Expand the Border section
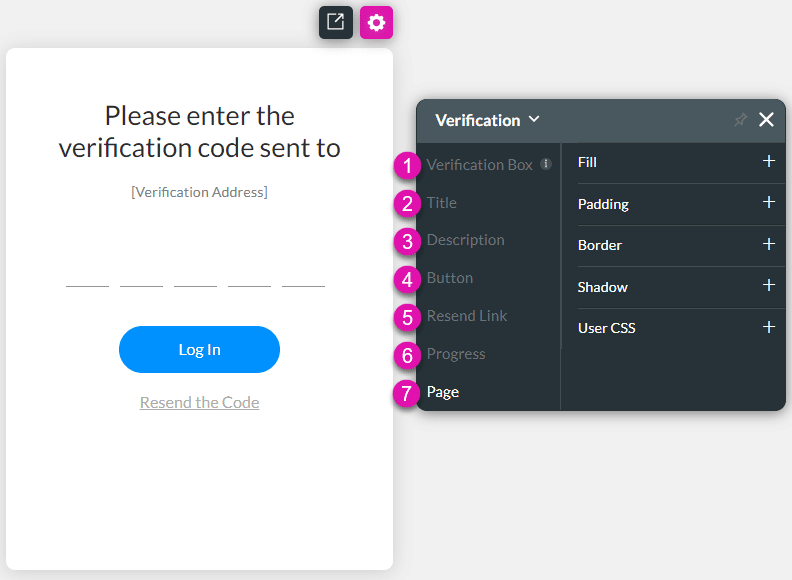792x580 pixels. pyautogui.click(x=768, y=244)
